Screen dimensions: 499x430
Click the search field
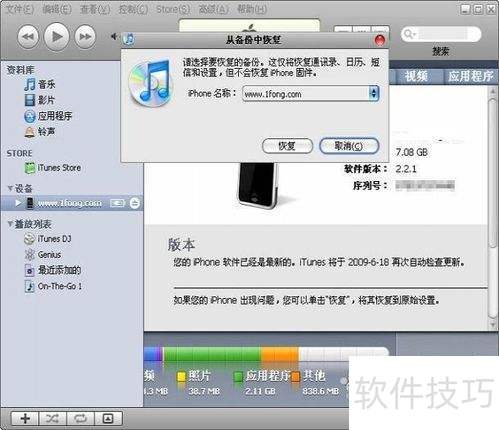coord(441,34)
